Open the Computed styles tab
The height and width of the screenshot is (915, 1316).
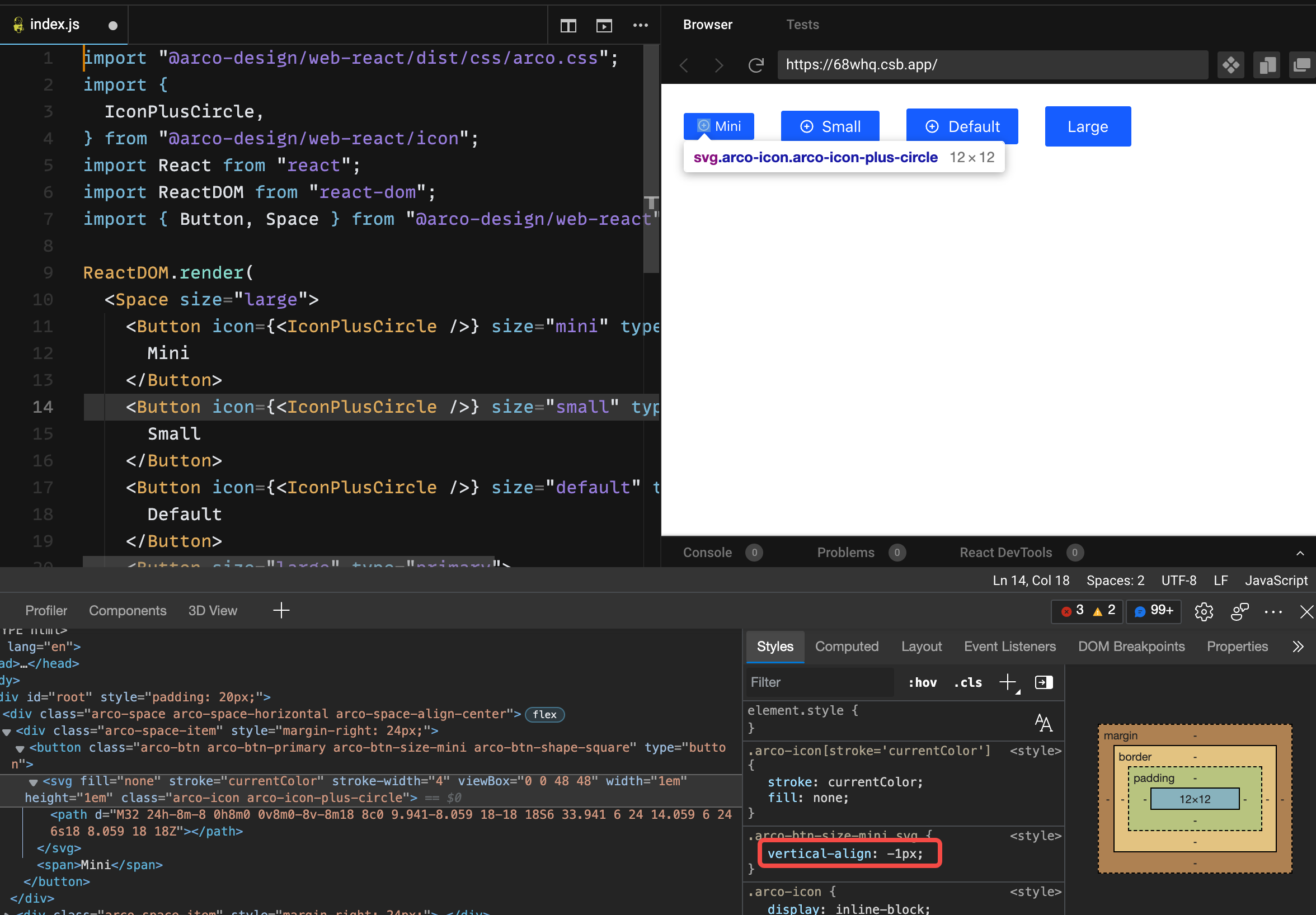[847, 647]
